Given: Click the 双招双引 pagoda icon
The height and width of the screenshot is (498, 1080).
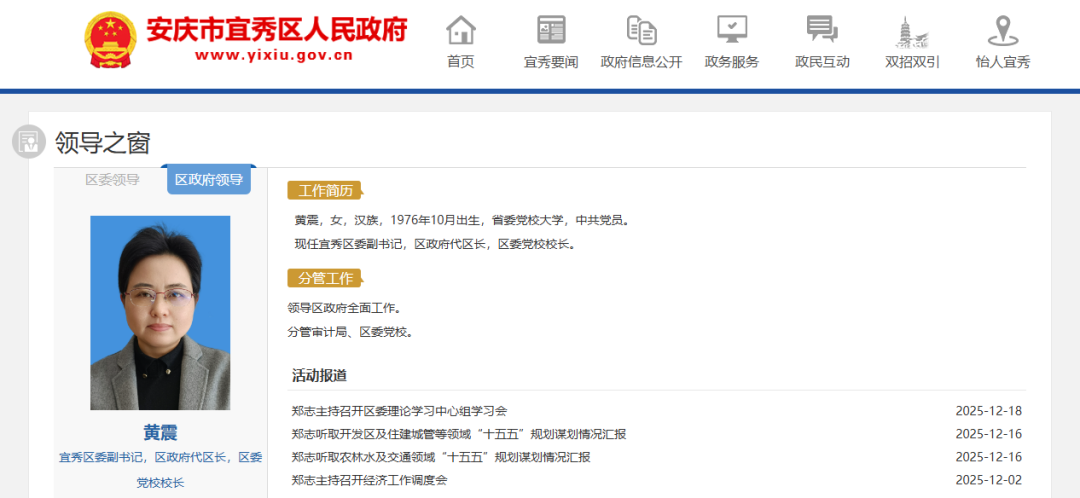Looking at the screenshot, I should [x=912, y=30].
